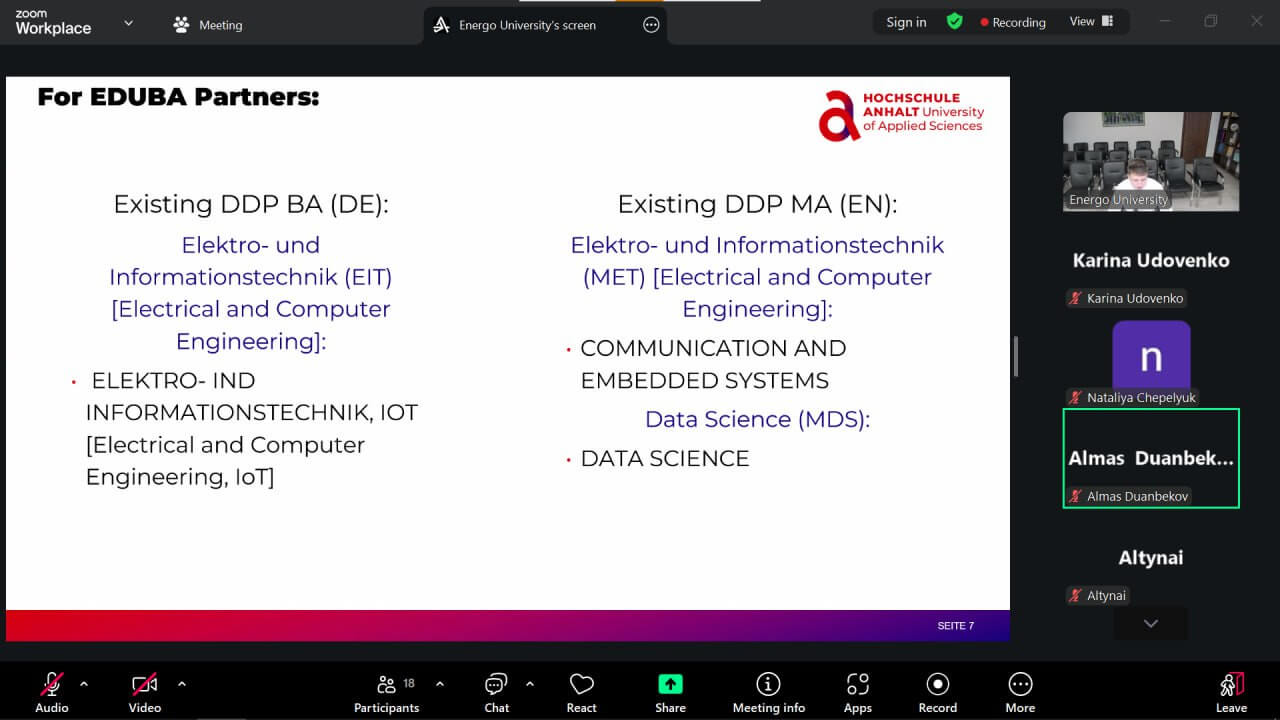The image size is (1280, 720).
Task: Open the React emoji menu
Action: (x=581, y=692)
